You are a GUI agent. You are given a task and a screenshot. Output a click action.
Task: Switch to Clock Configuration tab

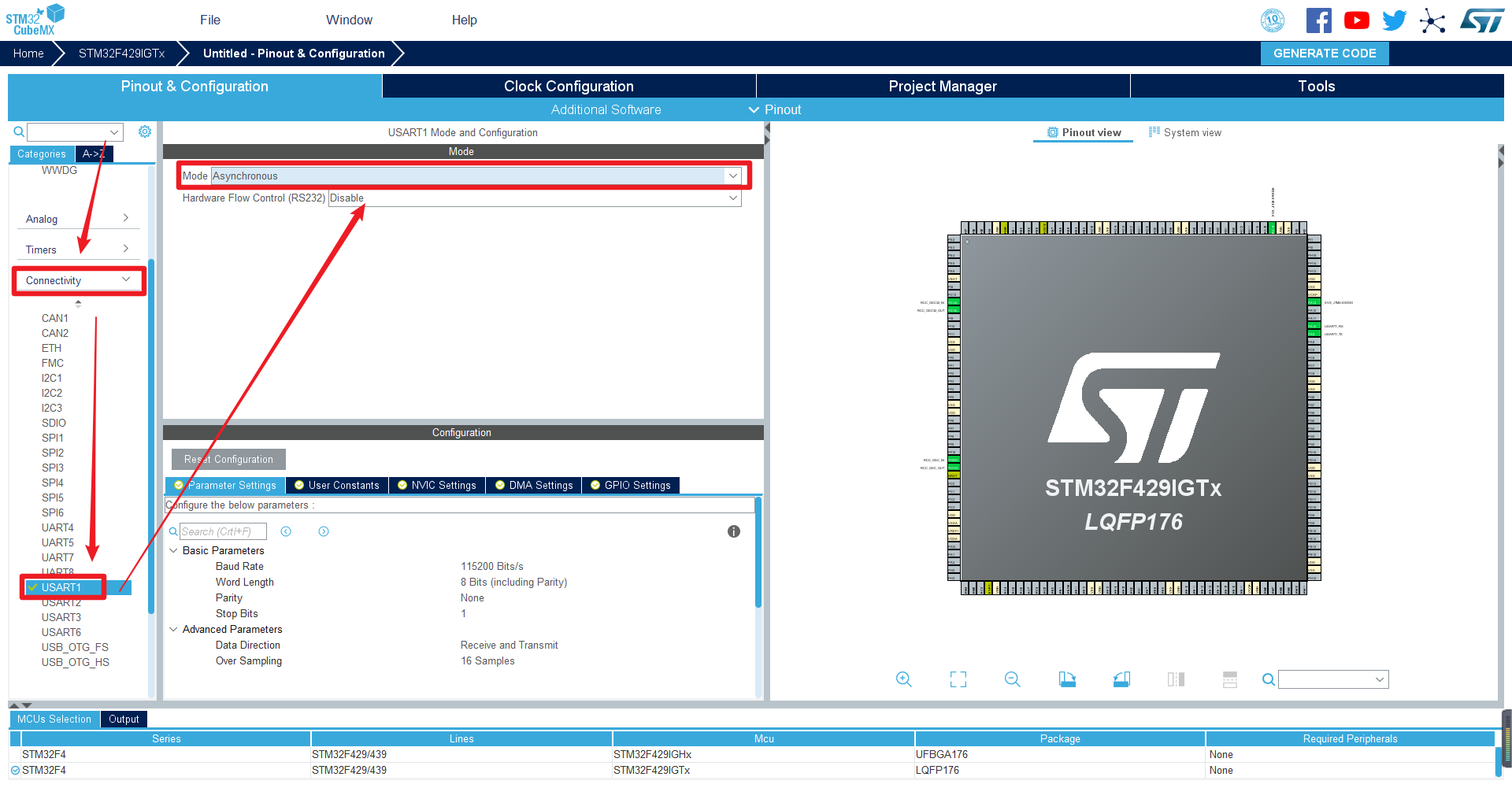[x=569, y=87]
